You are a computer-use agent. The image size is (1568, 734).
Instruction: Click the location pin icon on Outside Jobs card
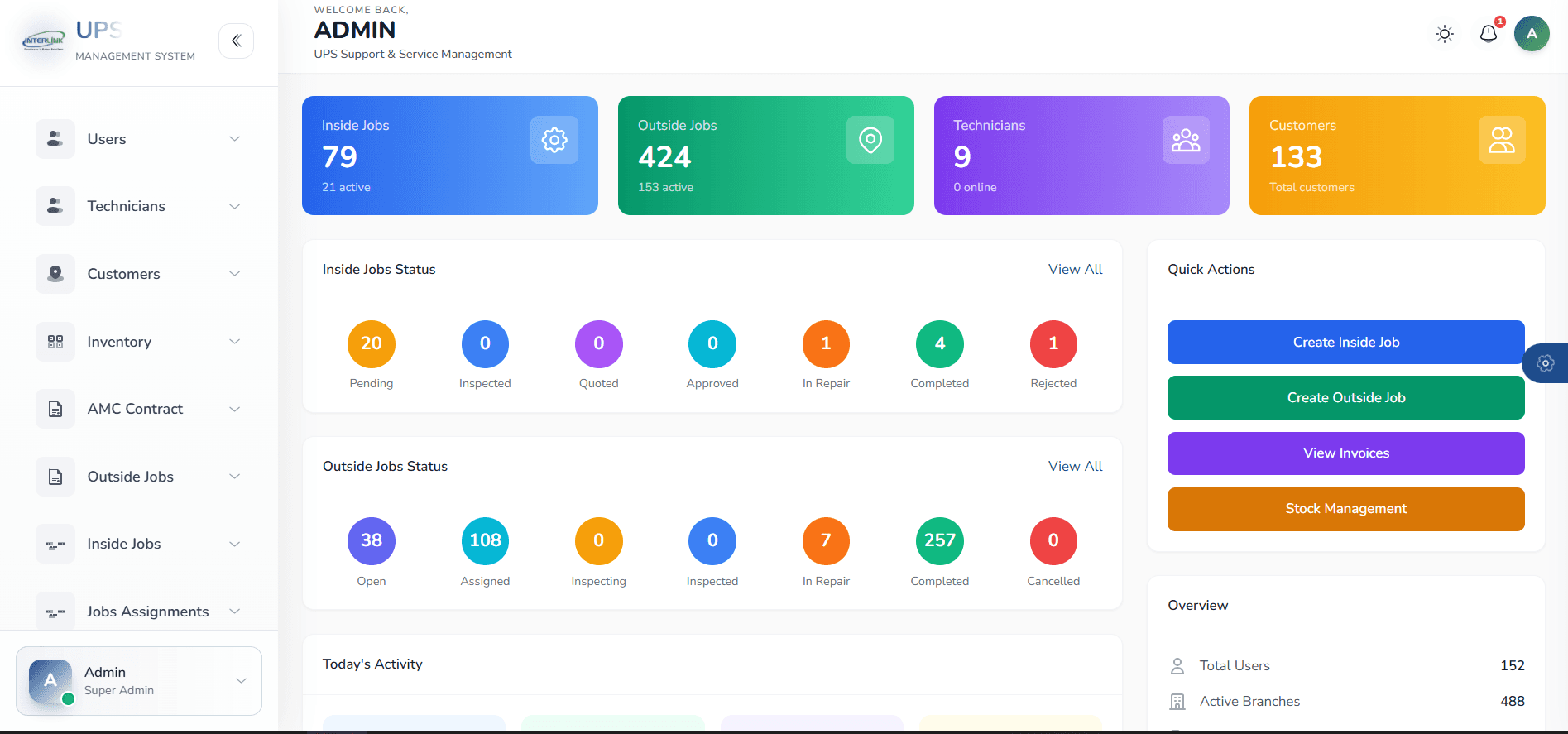click(870, 140)
